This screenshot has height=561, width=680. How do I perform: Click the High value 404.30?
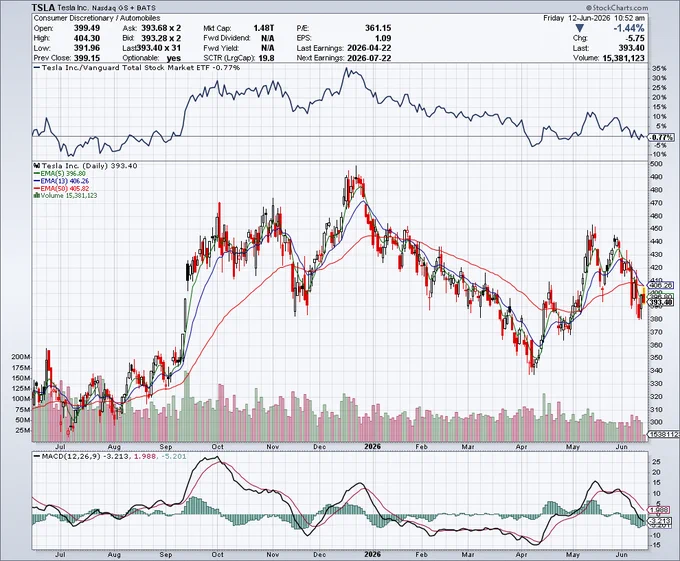point(86,38)
